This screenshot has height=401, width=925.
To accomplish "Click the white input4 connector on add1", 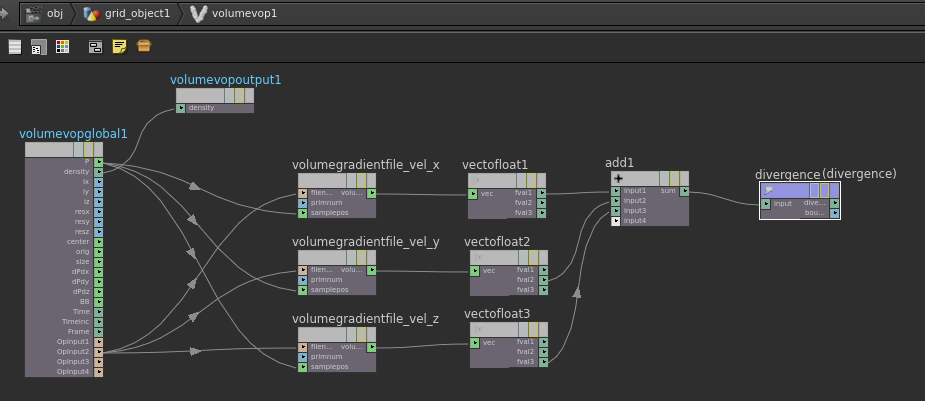I will pos(615,221).
